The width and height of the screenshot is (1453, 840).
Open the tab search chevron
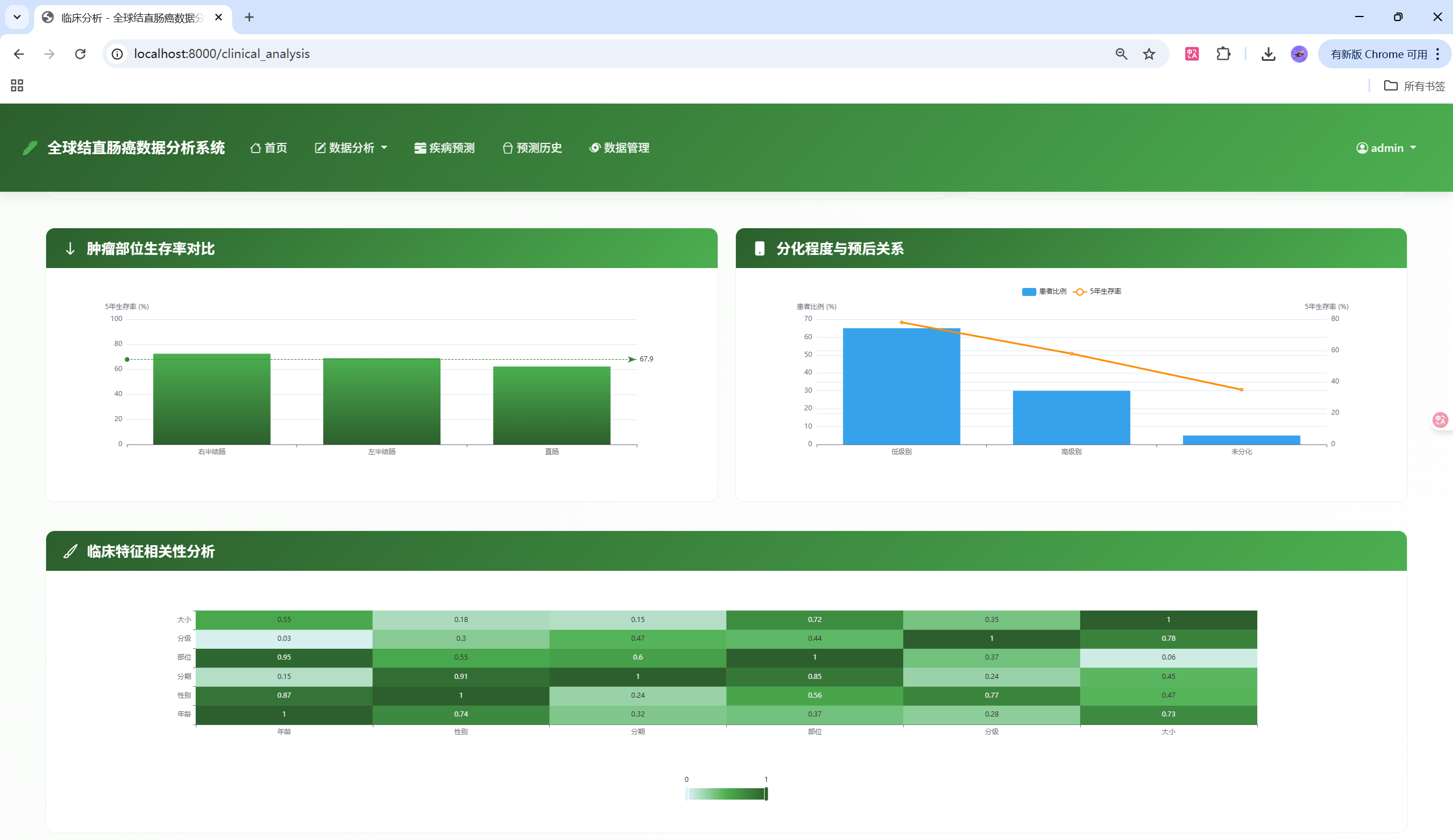tap(17, 17)
